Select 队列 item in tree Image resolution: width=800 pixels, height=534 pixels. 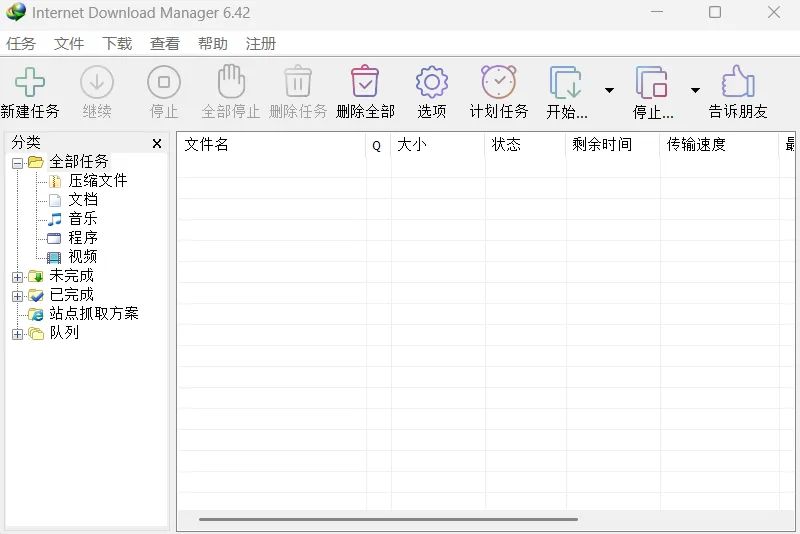coord(64,333)
